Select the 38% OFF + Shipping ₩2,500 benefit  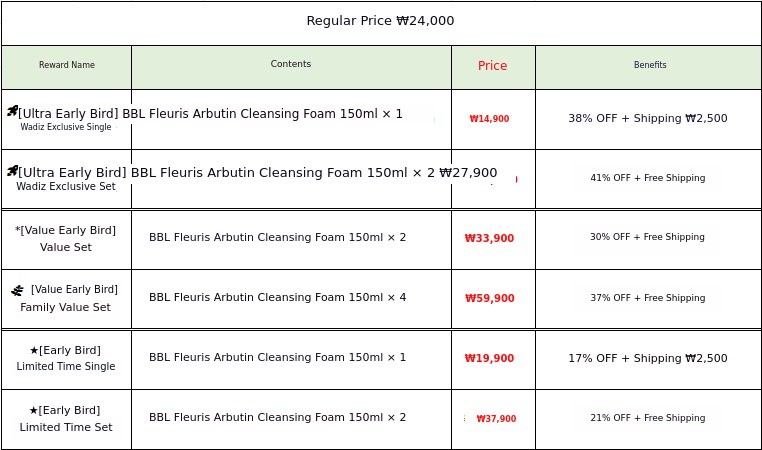click(648, 119)
